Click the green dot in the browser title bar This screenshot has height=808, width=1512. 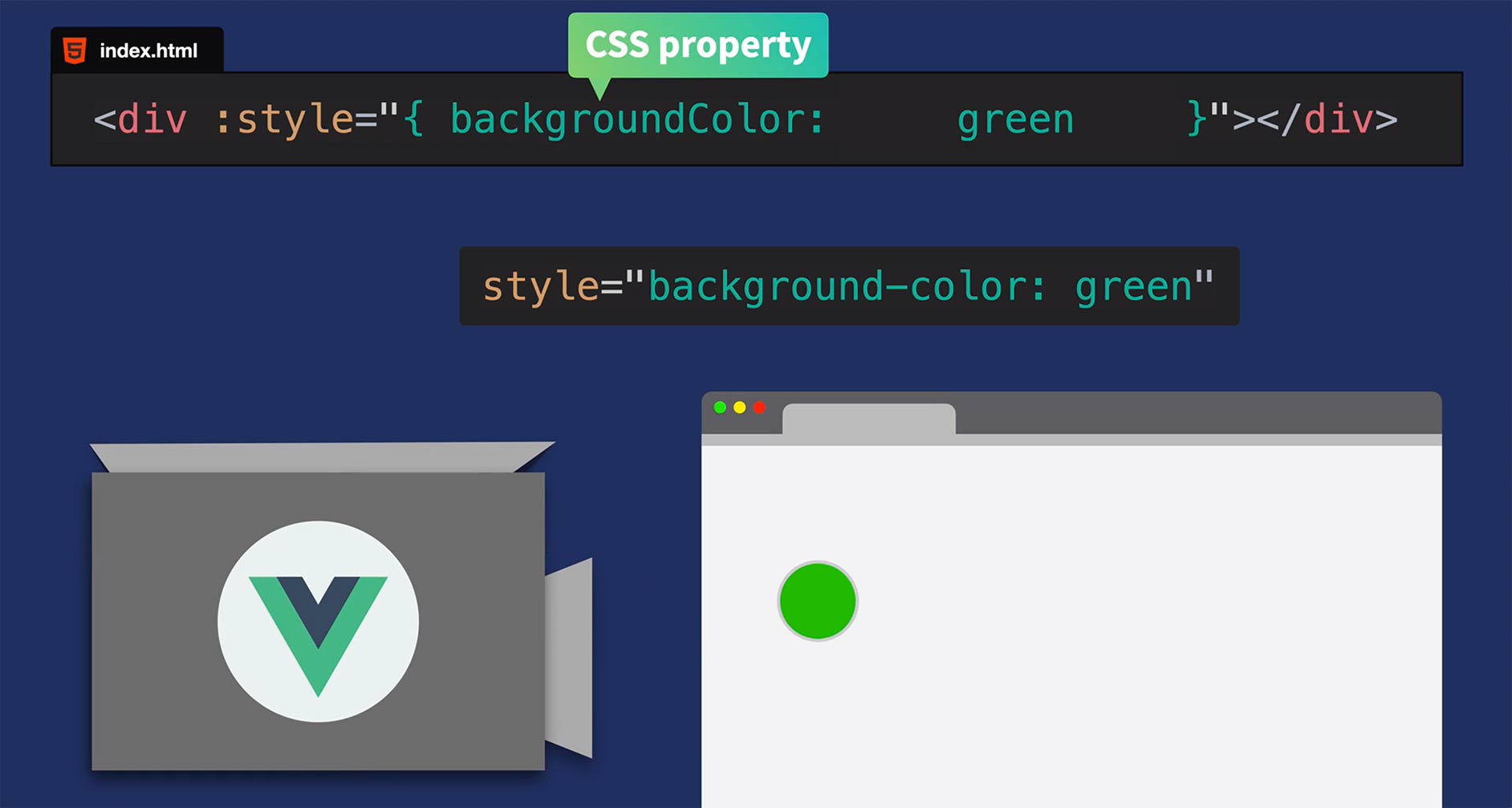click(720, 408)
